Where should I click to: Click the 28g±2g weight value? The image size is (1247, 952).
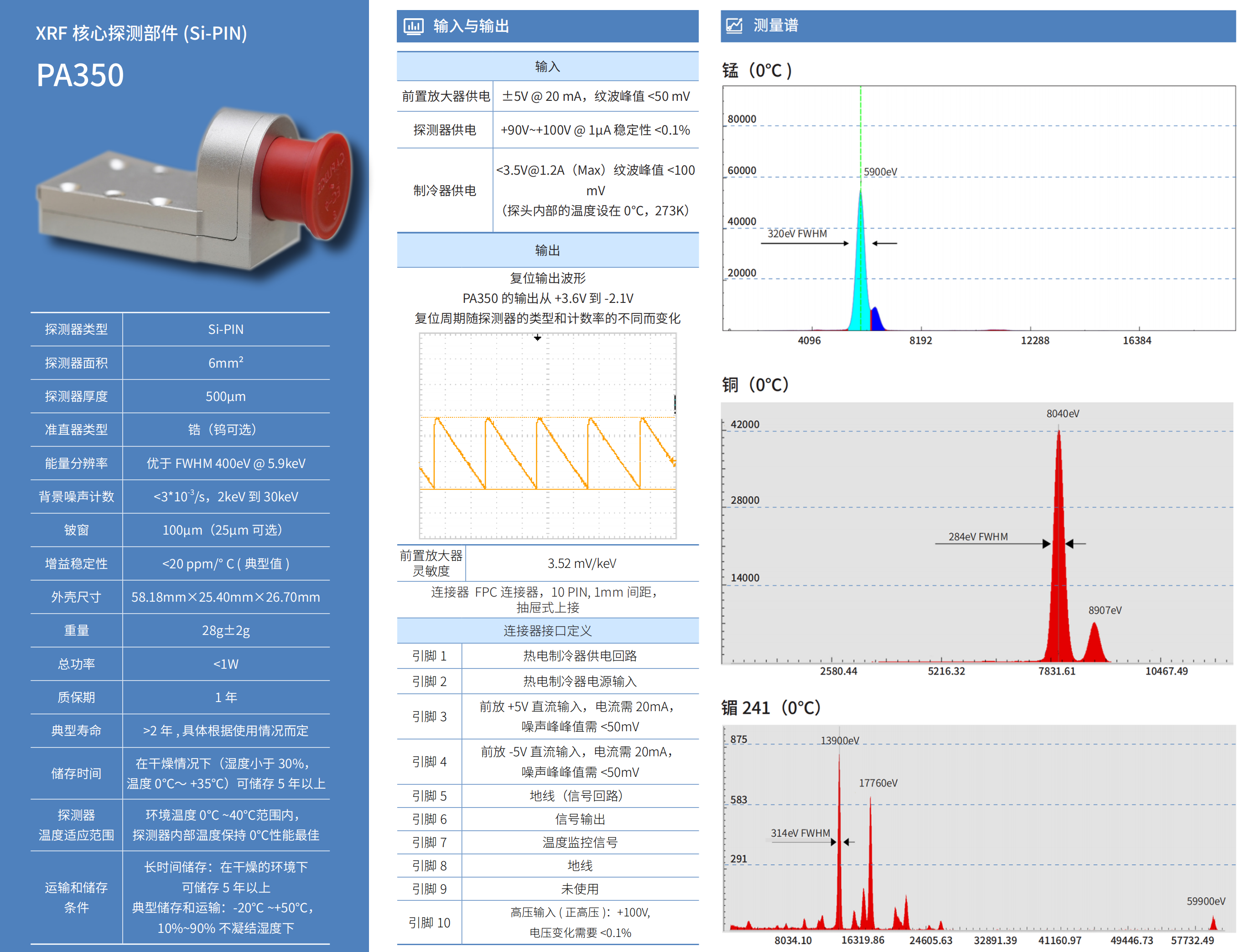coord(225,630)
